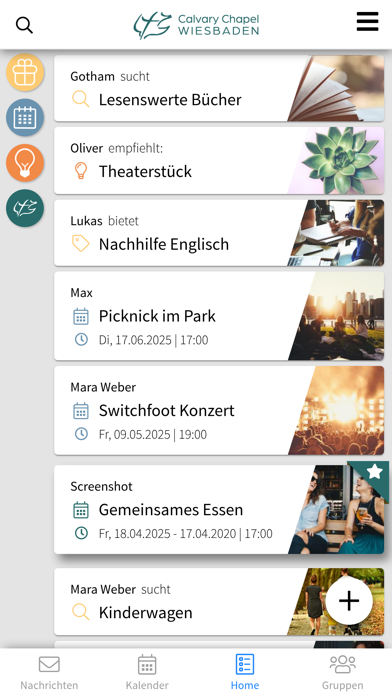Open the Theaterstück recommendation
Viewport: 392px width, 696px height.
tap(219, 161)
